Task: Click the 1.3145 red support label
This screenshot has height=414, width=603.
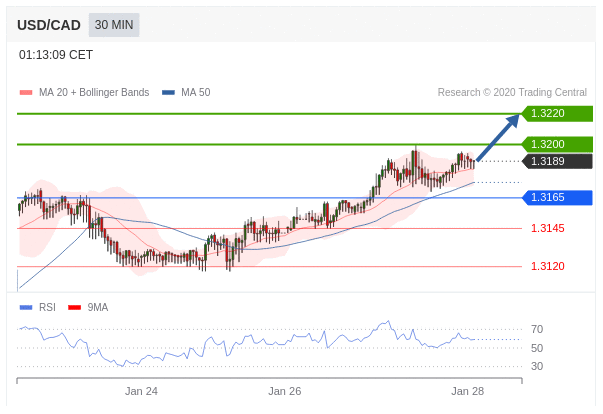Action: click(548, 228)
